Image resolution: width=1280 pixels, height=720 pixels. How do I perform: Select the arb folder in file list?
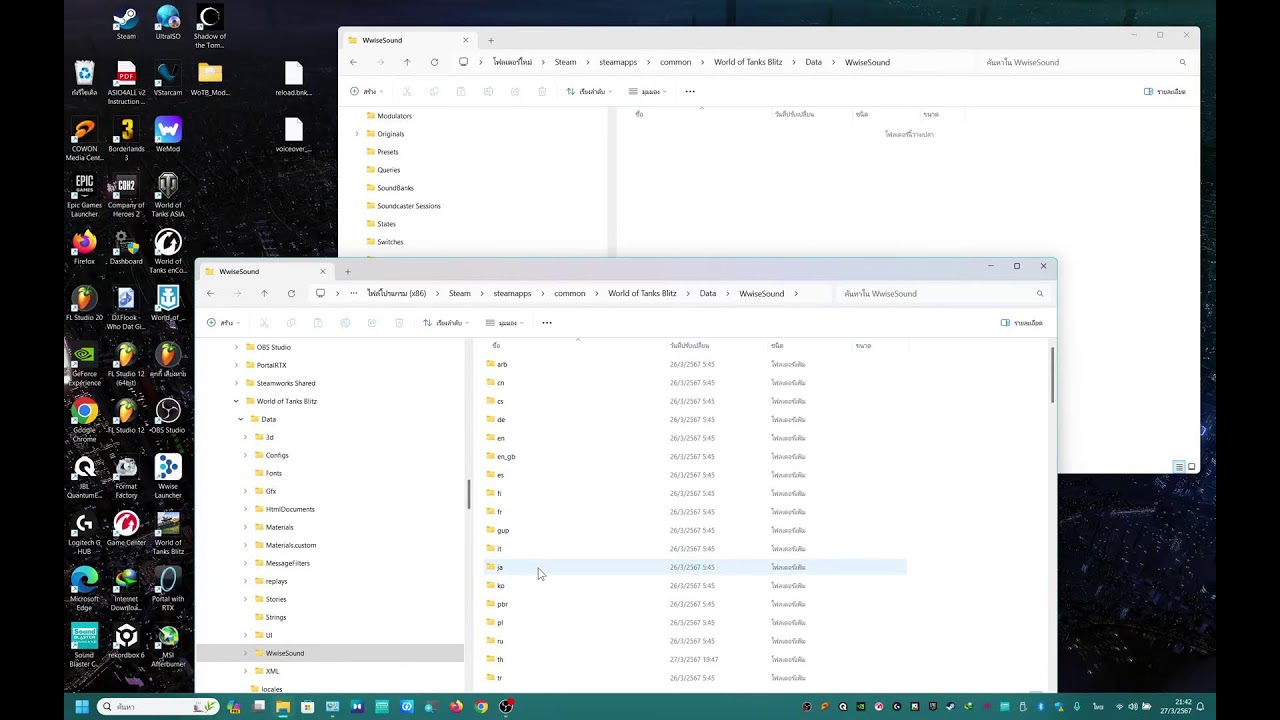coord(695,364)
